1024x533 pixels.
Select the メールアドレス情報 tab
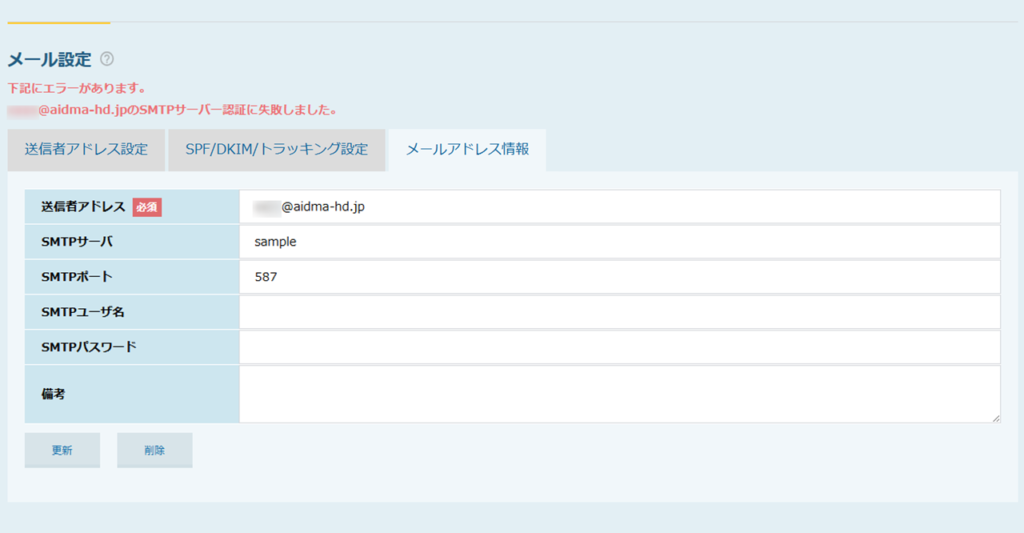pos(467,150)
